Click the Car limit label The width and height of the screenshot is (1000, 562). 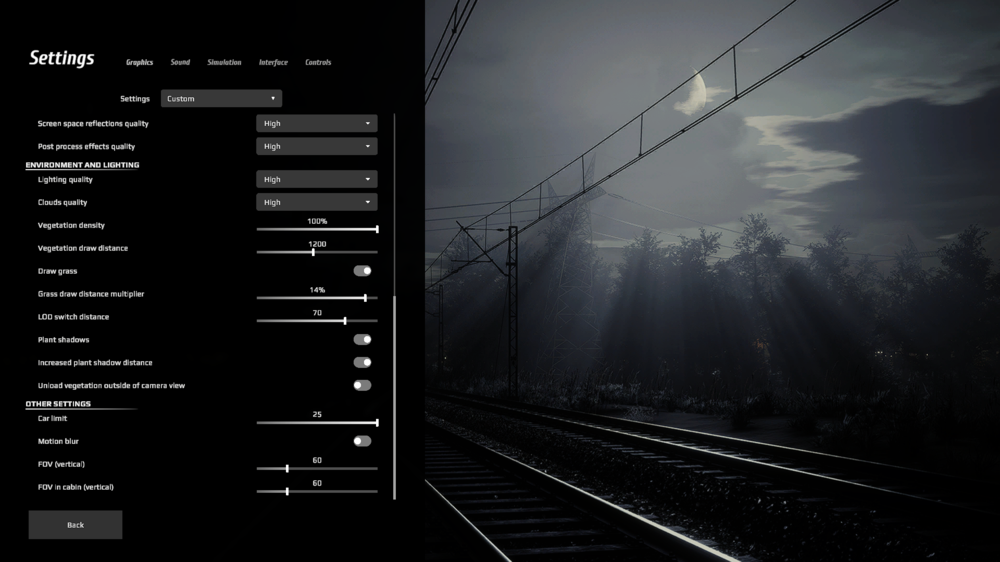tap(52, 418)
